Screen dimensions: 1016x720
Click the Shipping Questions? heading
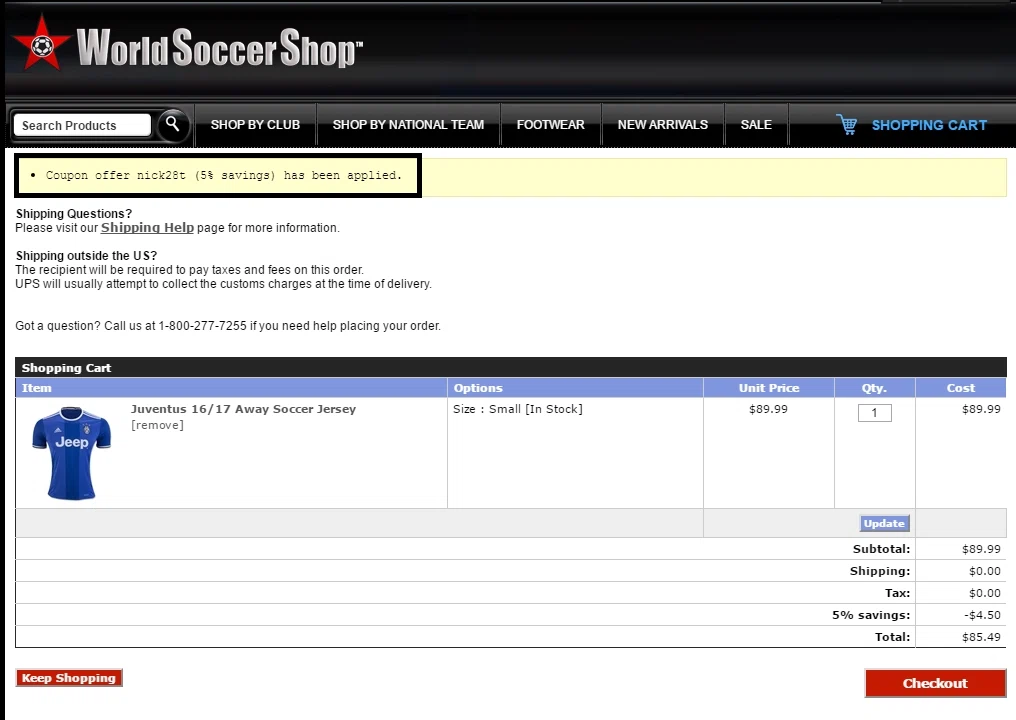click(74, 213)
